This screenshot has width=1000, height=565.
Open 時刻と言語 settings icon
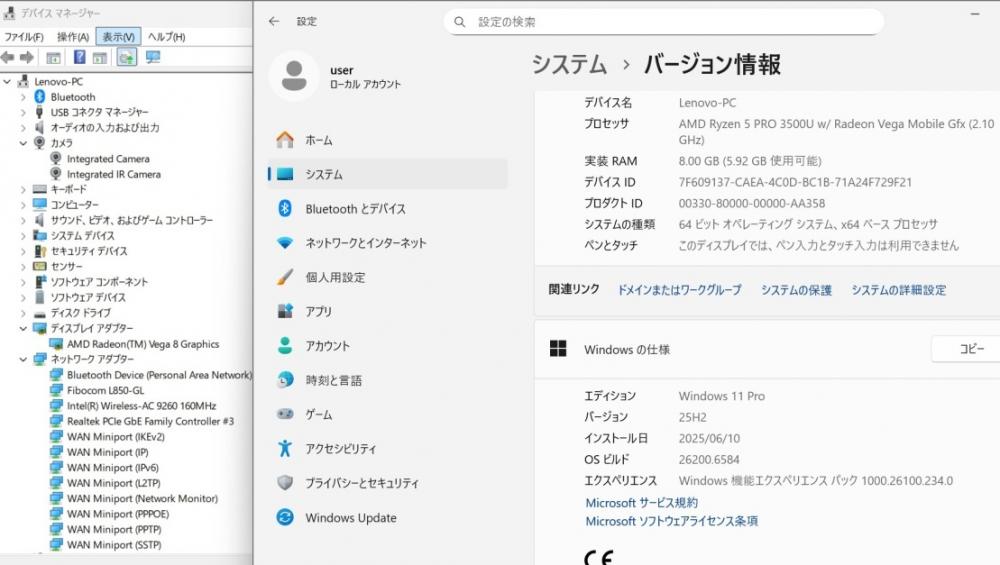click(x=285, y=380)
